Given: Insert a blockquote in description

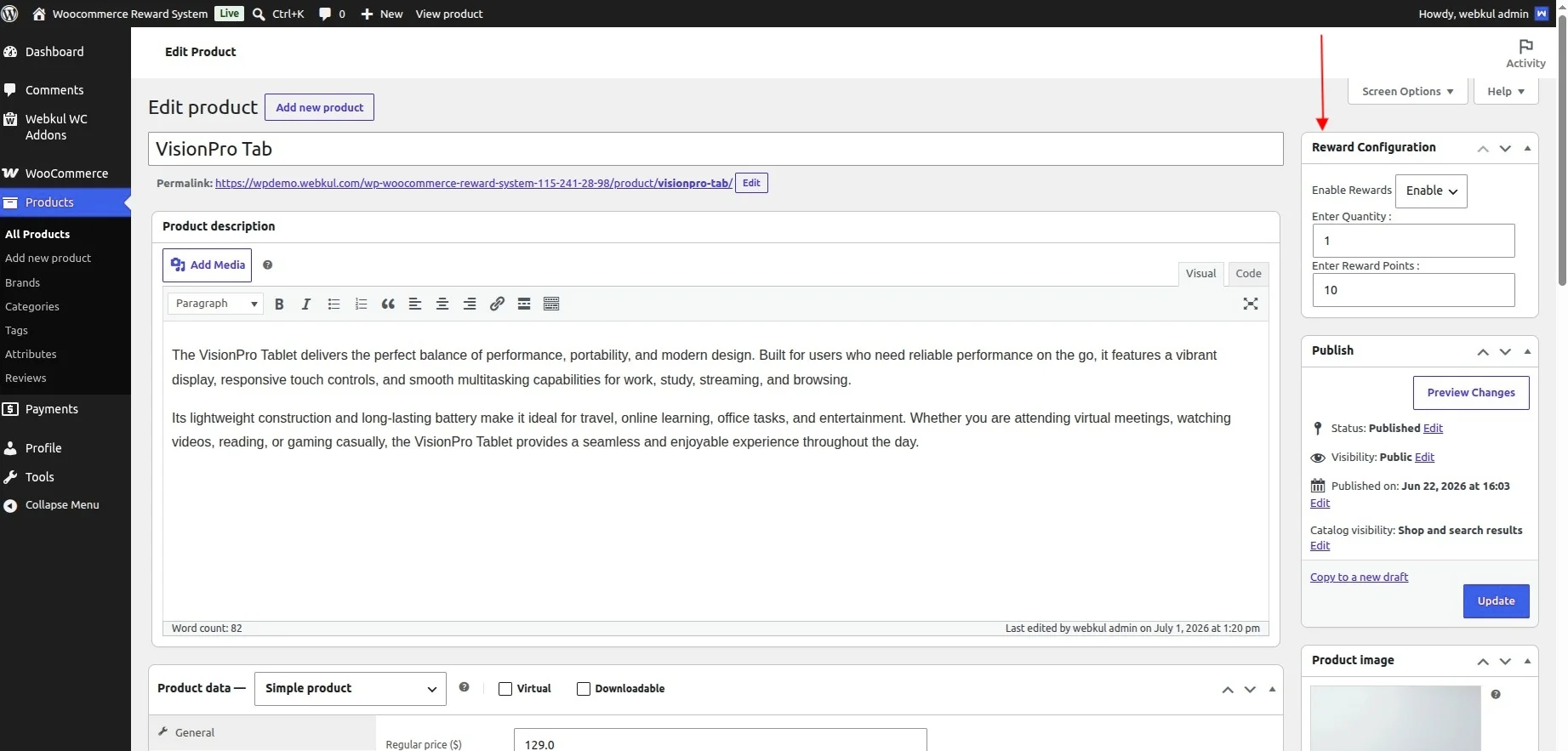Looking at the screenshot, I should pyautogui.click(x=388, y=304).
